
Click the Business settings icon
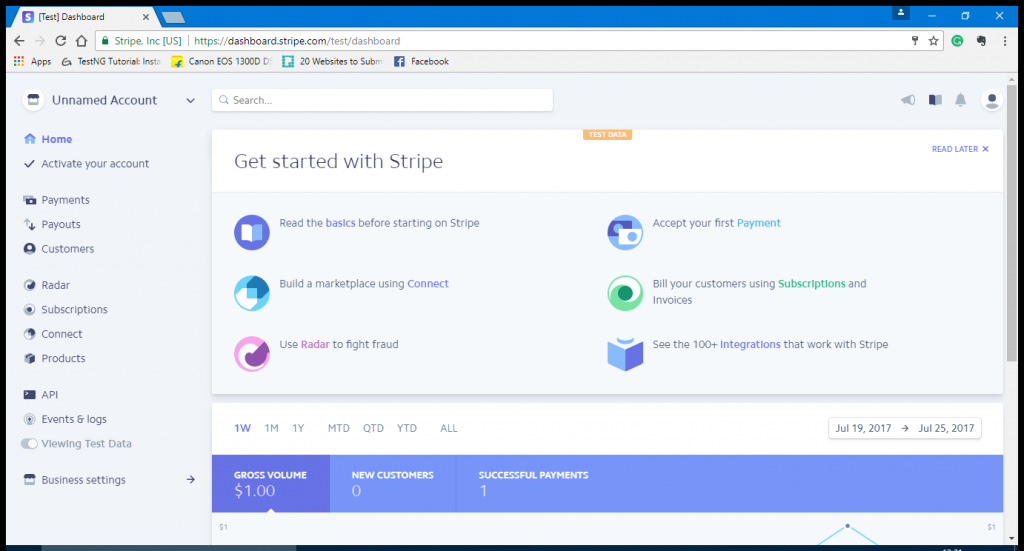pos(29,480)
